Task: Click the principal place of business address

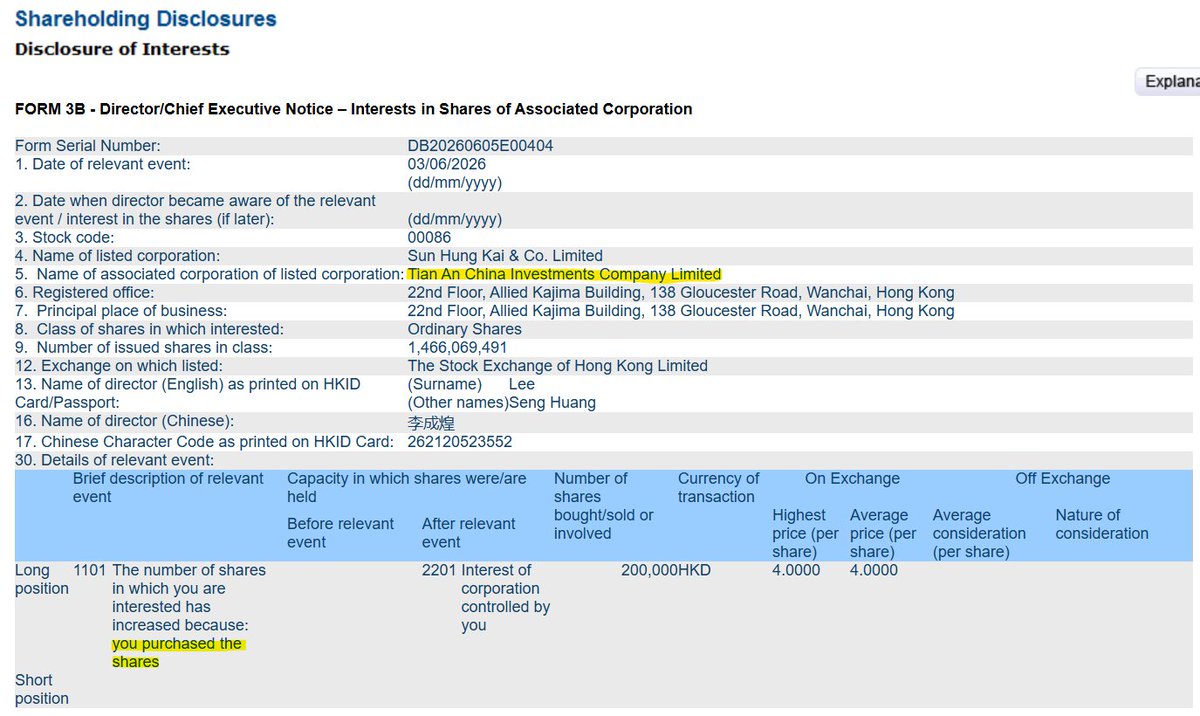Action: tap(681, 311)
